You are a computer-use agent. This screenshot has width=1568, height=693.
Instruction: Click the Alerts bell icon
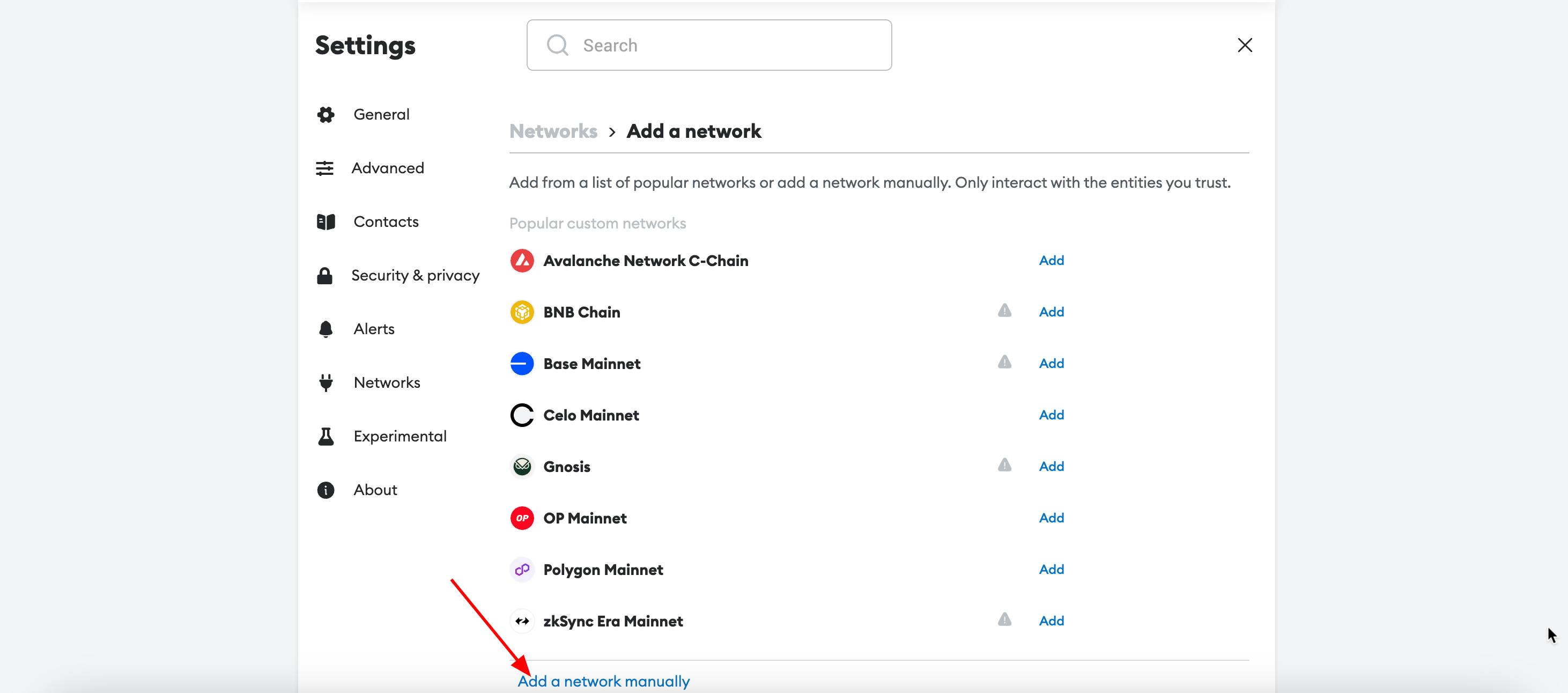pos(326,329)
